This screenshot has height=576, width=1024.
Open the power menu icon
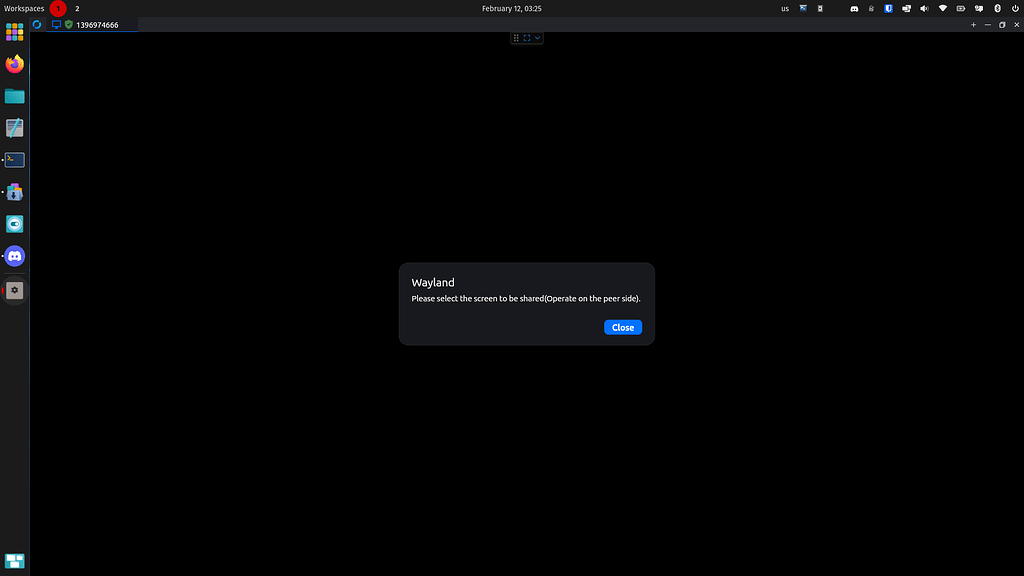coord(1015,8)
